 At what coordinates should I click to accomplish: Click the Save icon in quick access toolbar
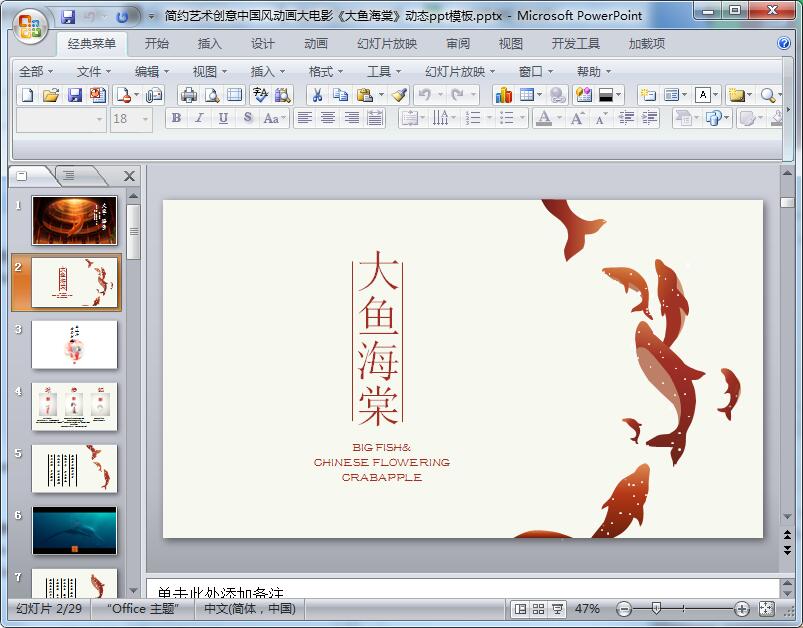click(x=68, y=16)
